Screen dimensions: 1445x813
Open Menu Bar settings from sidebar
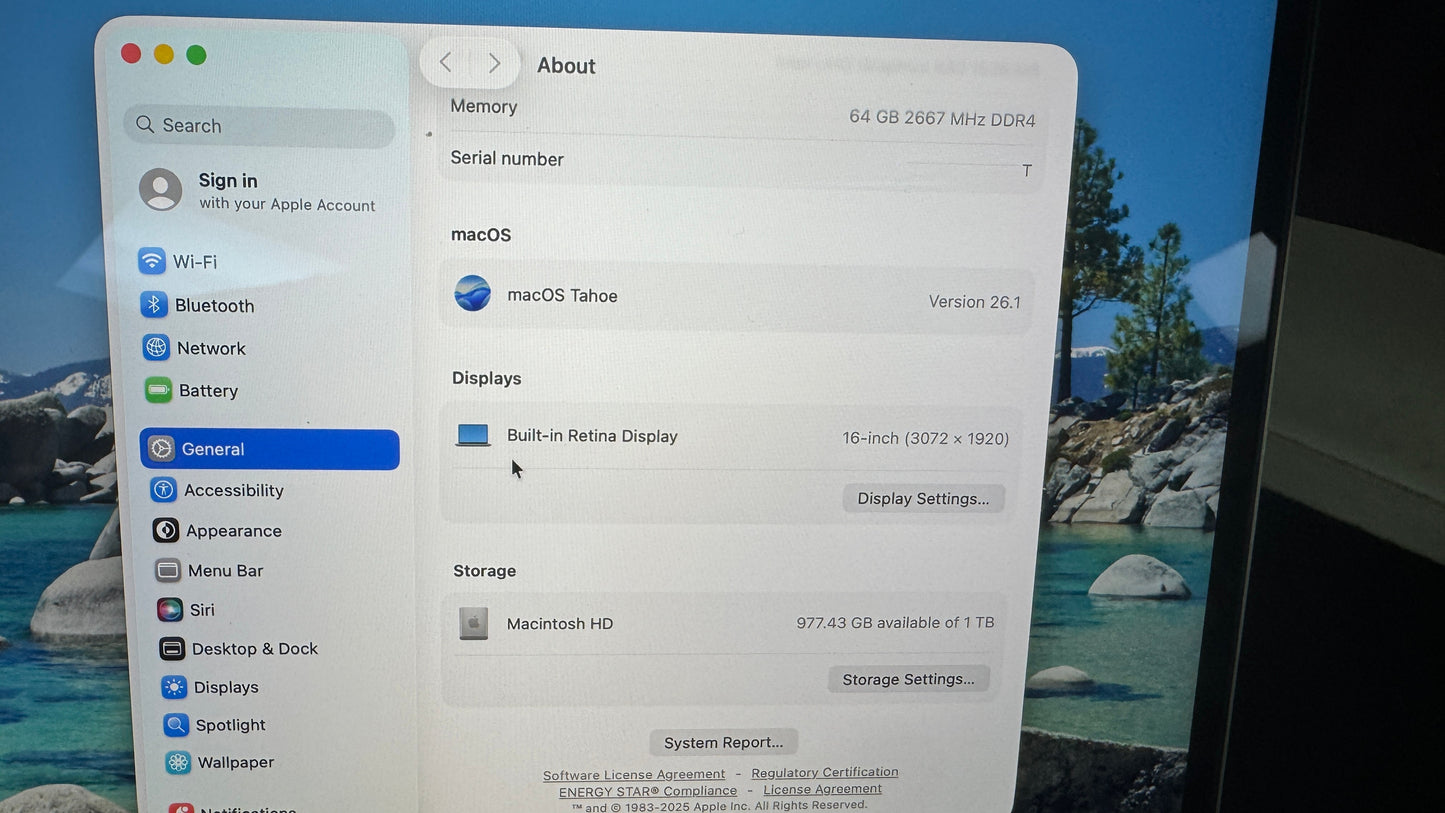(167, 570)
